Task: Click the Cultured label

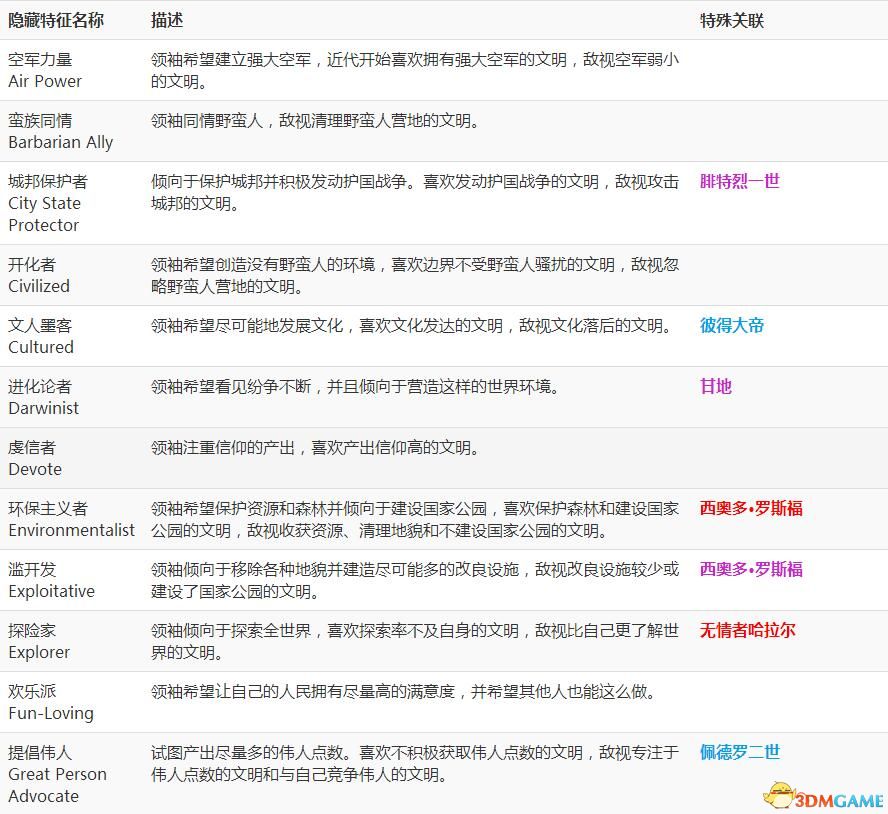Action: pyautogui.click(x=41, y=347)
